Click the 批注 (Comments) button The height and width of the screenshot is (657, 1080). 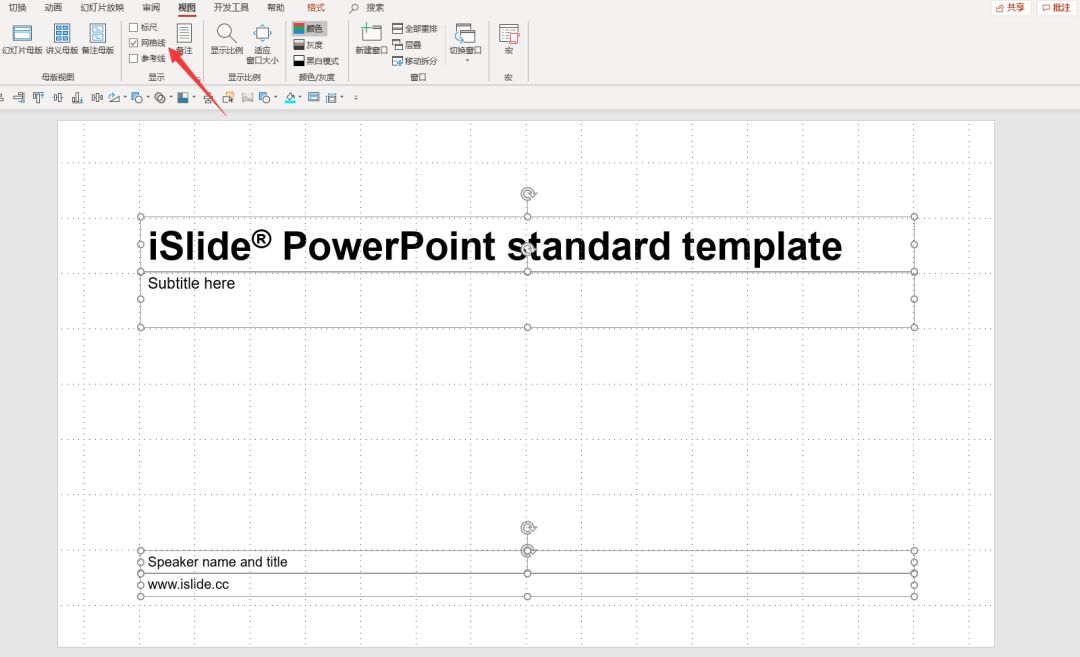click(x=1055, y=8)
